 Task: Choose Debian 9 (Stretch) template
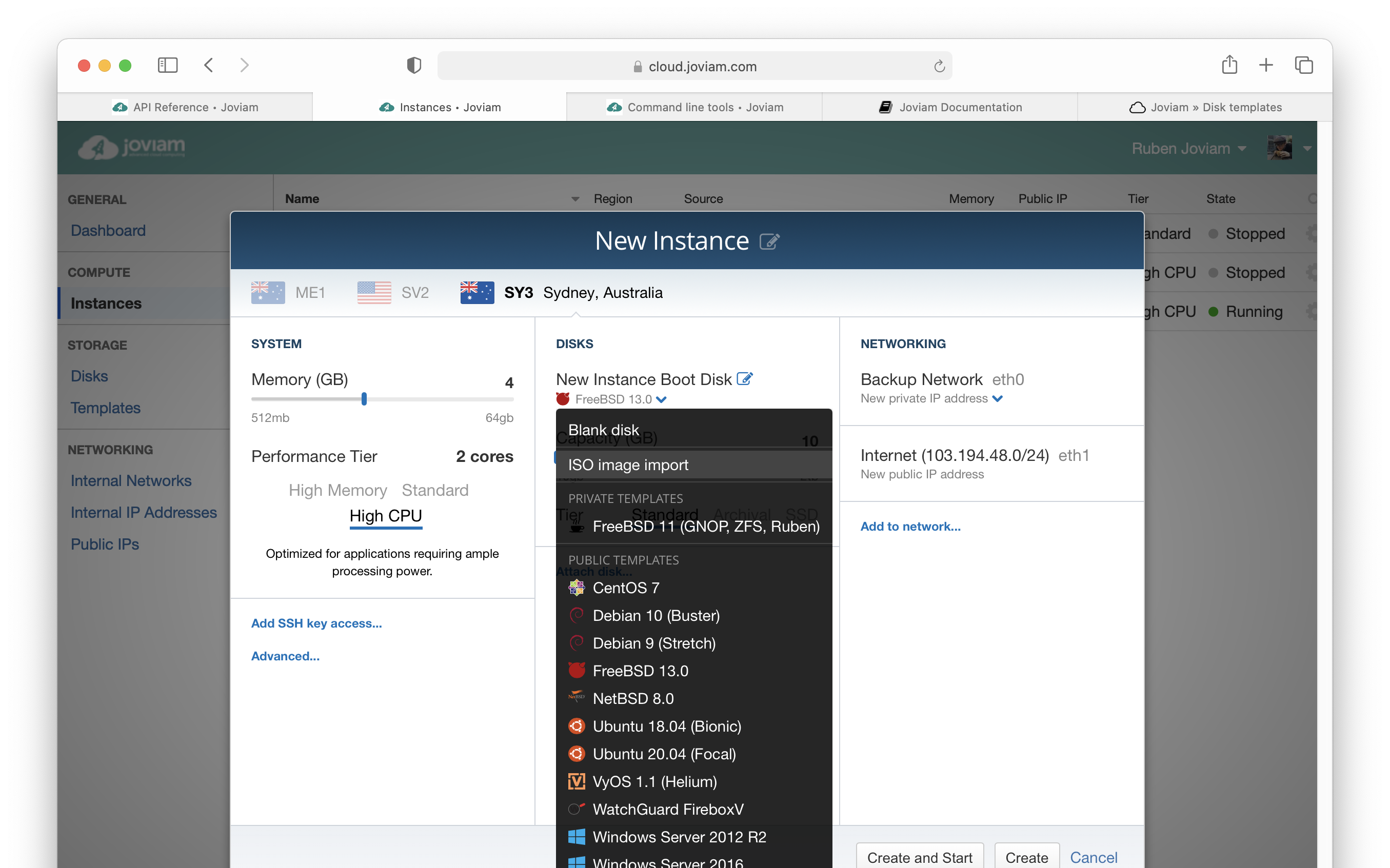(x=693, y=643)
